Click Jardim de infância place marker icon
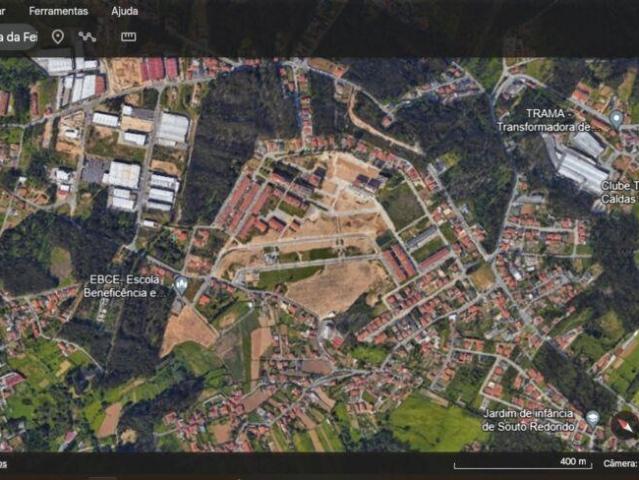Viewport: 639px width, 480px height. tap(592, 416)
